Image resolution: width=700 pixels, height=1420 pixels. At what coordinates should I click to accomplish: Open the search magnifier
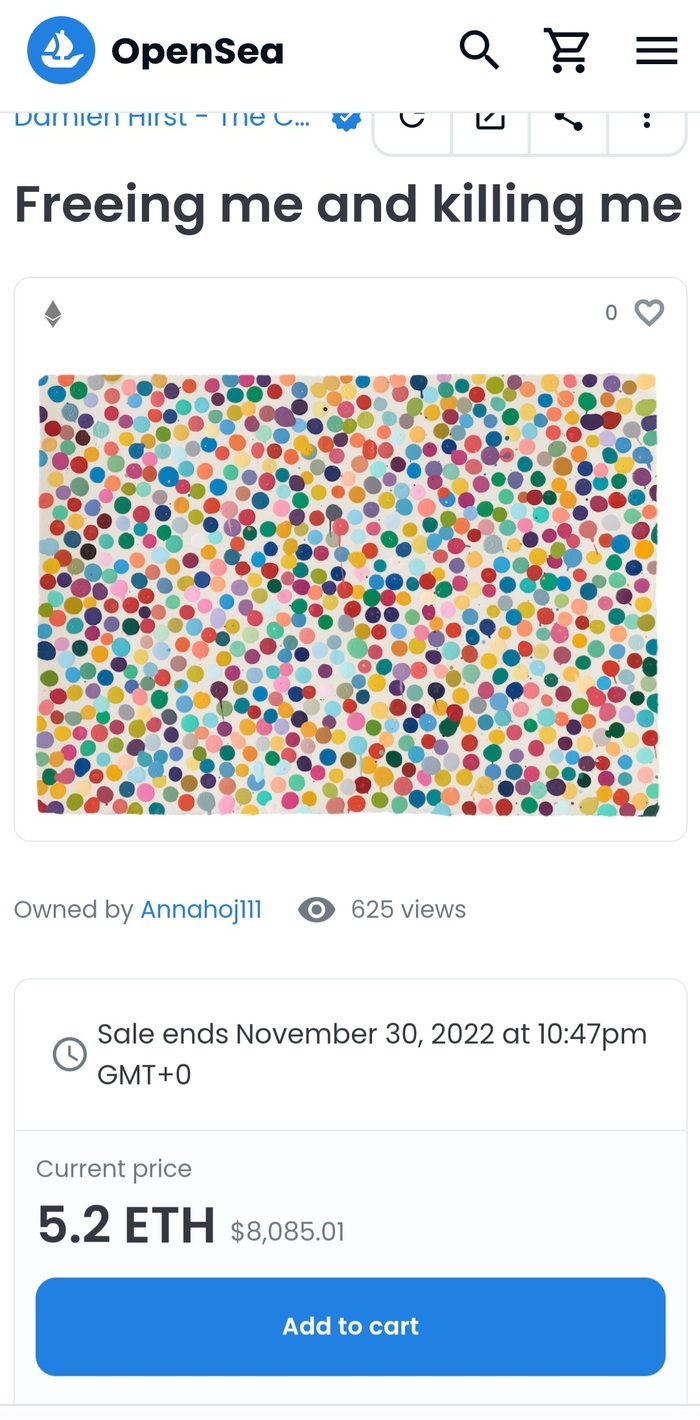pos(479,49)
